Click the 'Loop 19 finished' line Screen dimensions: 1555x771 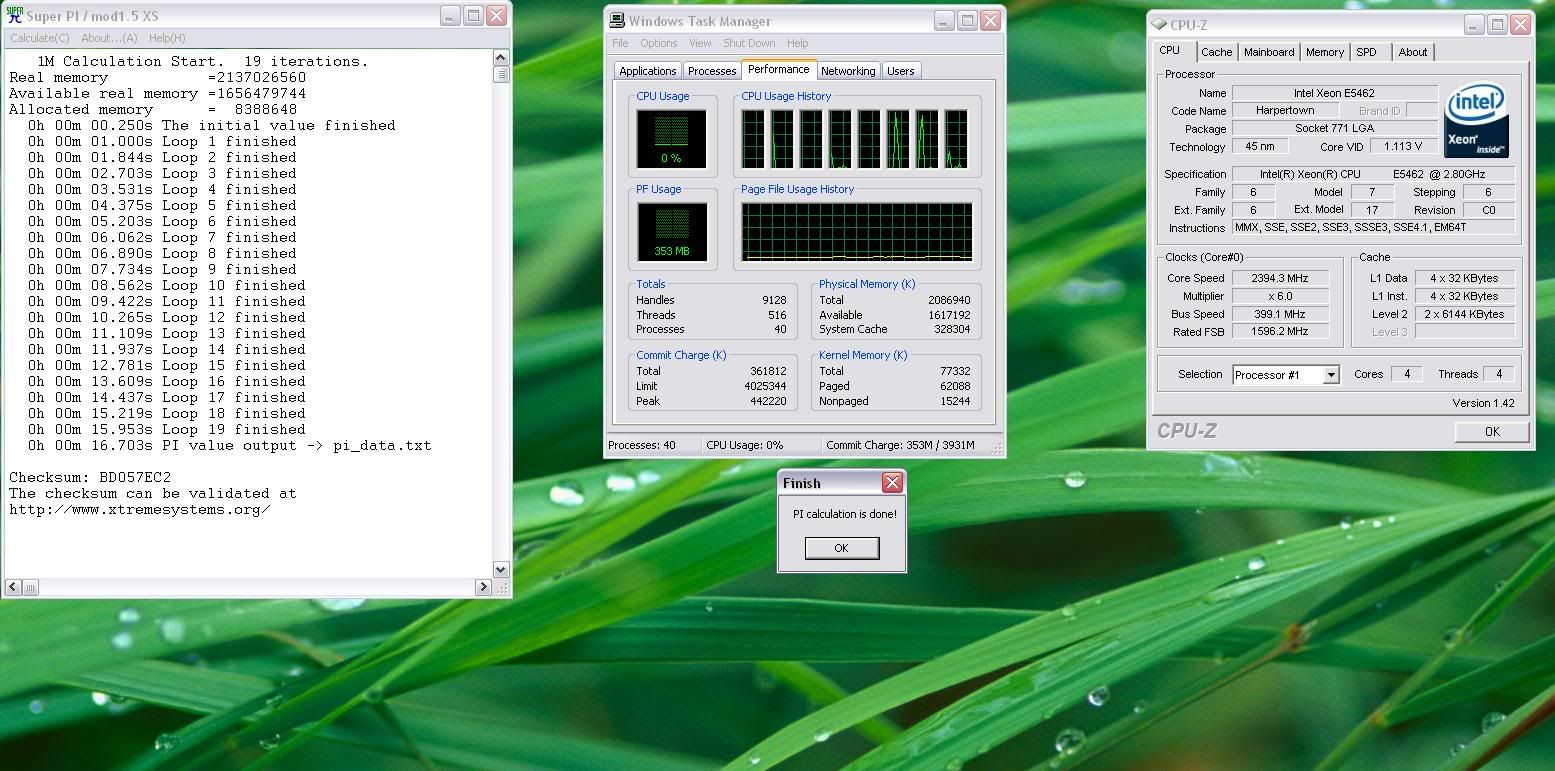point(167,429)
